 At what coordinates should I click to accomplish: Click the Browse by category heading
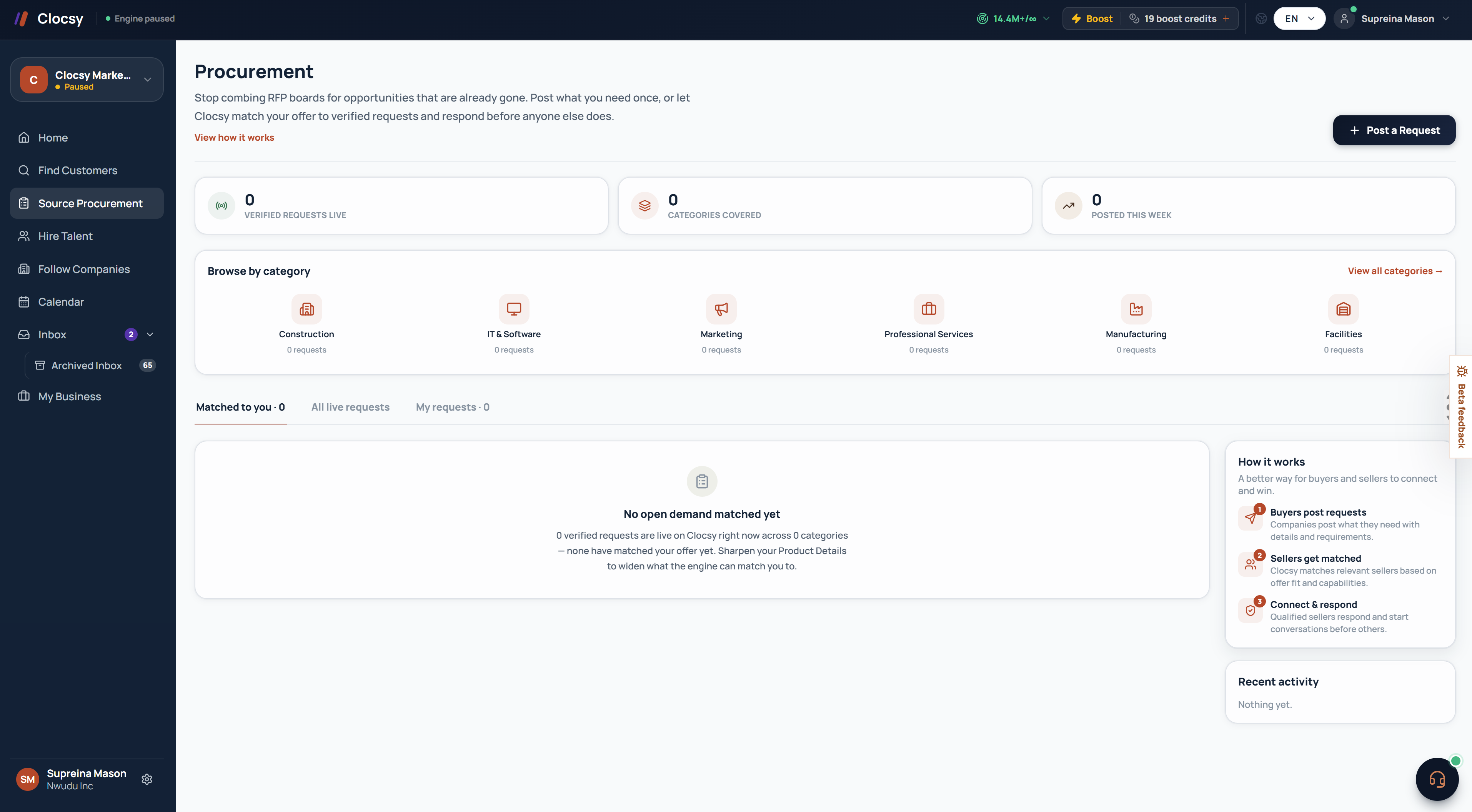(259, 271)
